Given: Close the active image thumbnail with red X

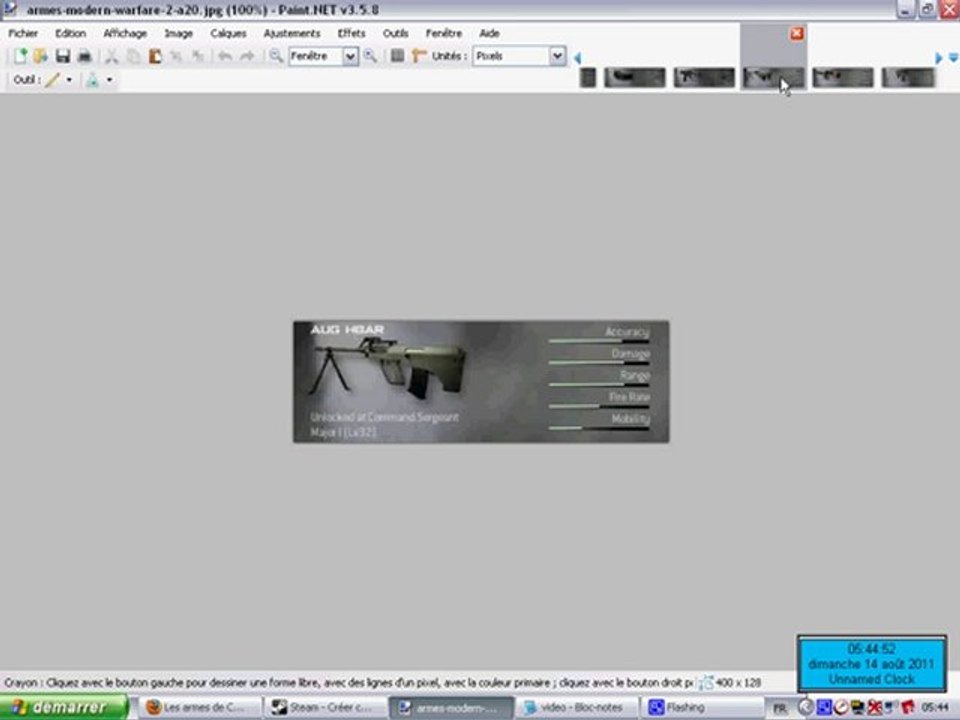Looking at the screenshot, I should tap(797, 34).
